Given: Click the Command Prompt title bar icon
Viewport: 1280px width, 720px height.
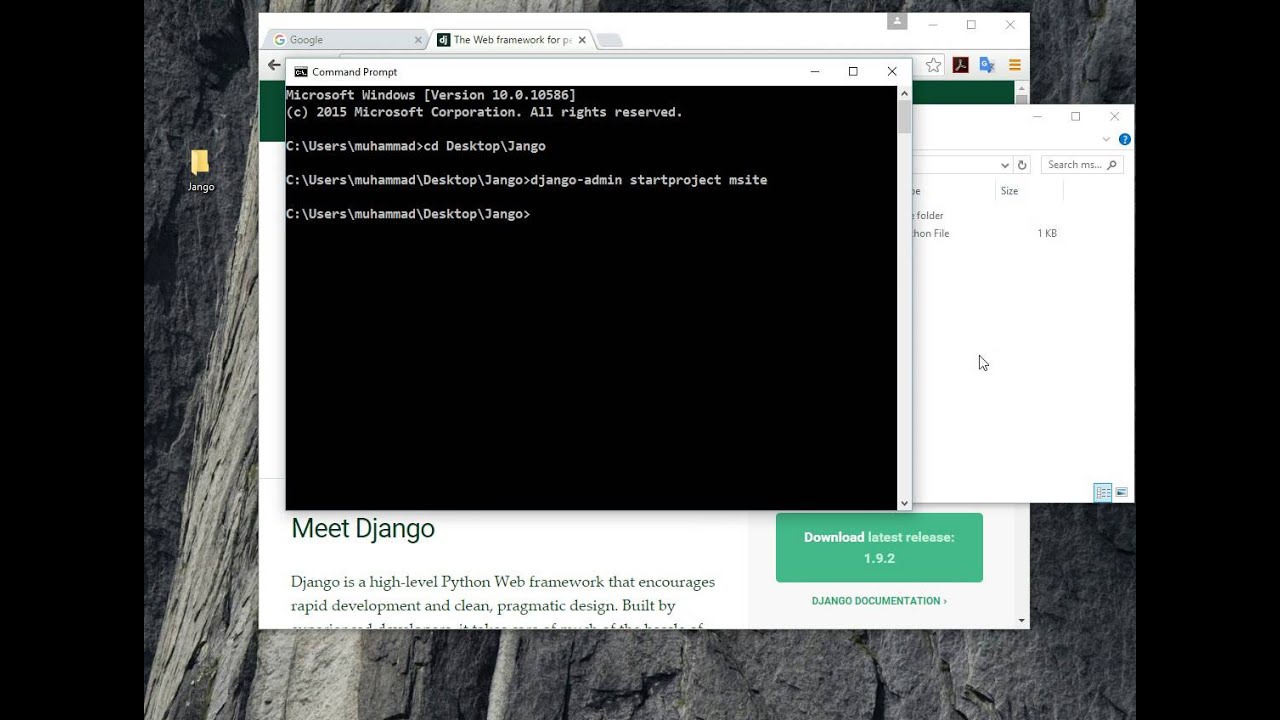Looking at the screenshot, I should pyautogui.click(x=300, y=72).
